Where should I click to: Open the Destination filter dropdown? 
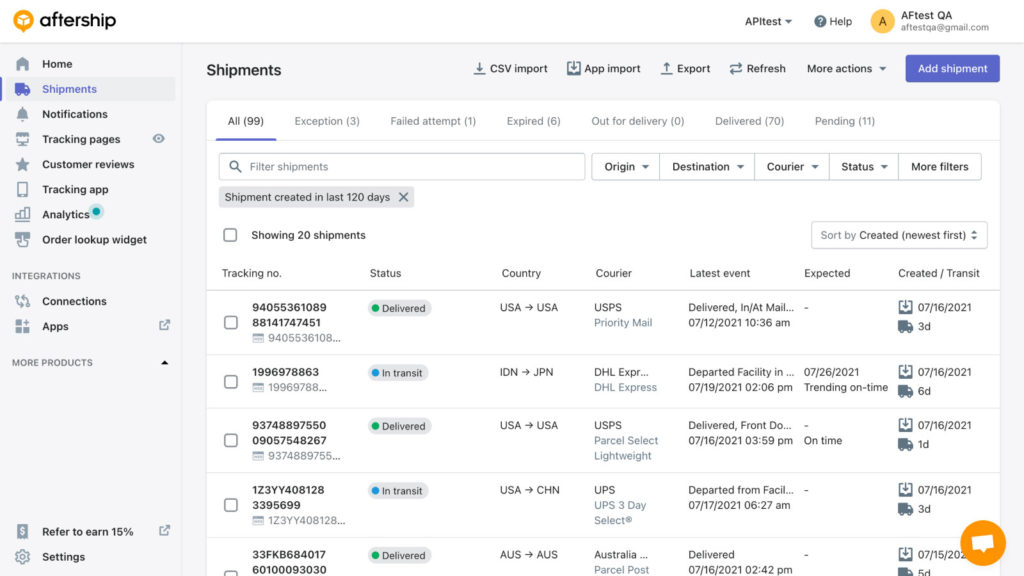pos(707,167)
